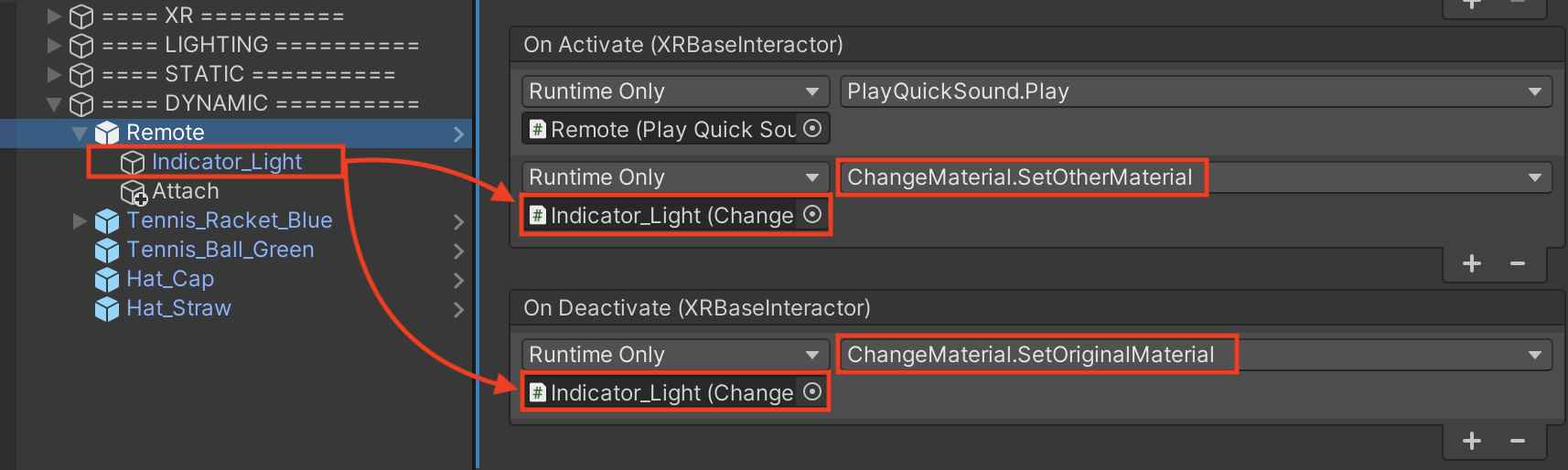Click the Remote prefab cube icon
The image size is (1568, 470).
tap(107, 134)
